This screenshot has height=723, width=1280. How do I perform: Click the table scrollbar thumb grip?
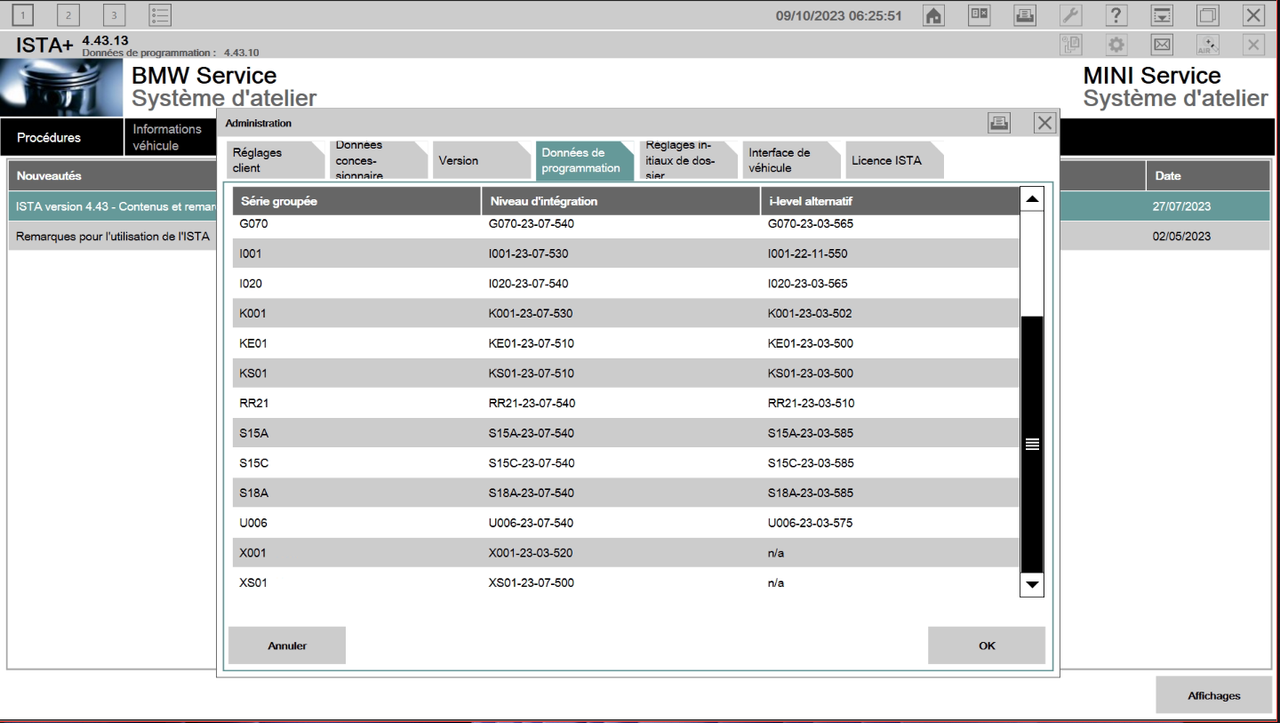coord(1032,445)
